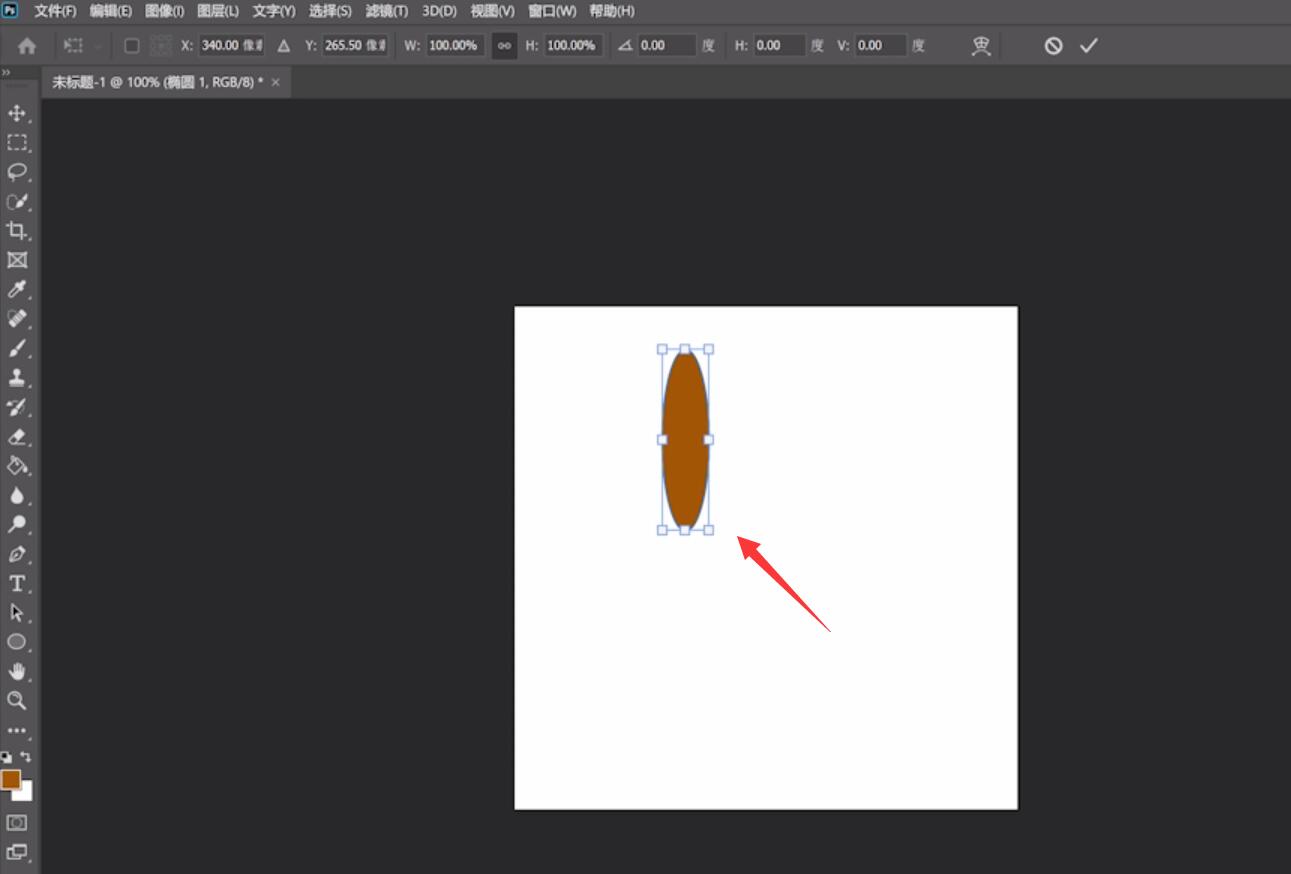
Task: Select the Eyedropper tool
Action: (17, 290)
